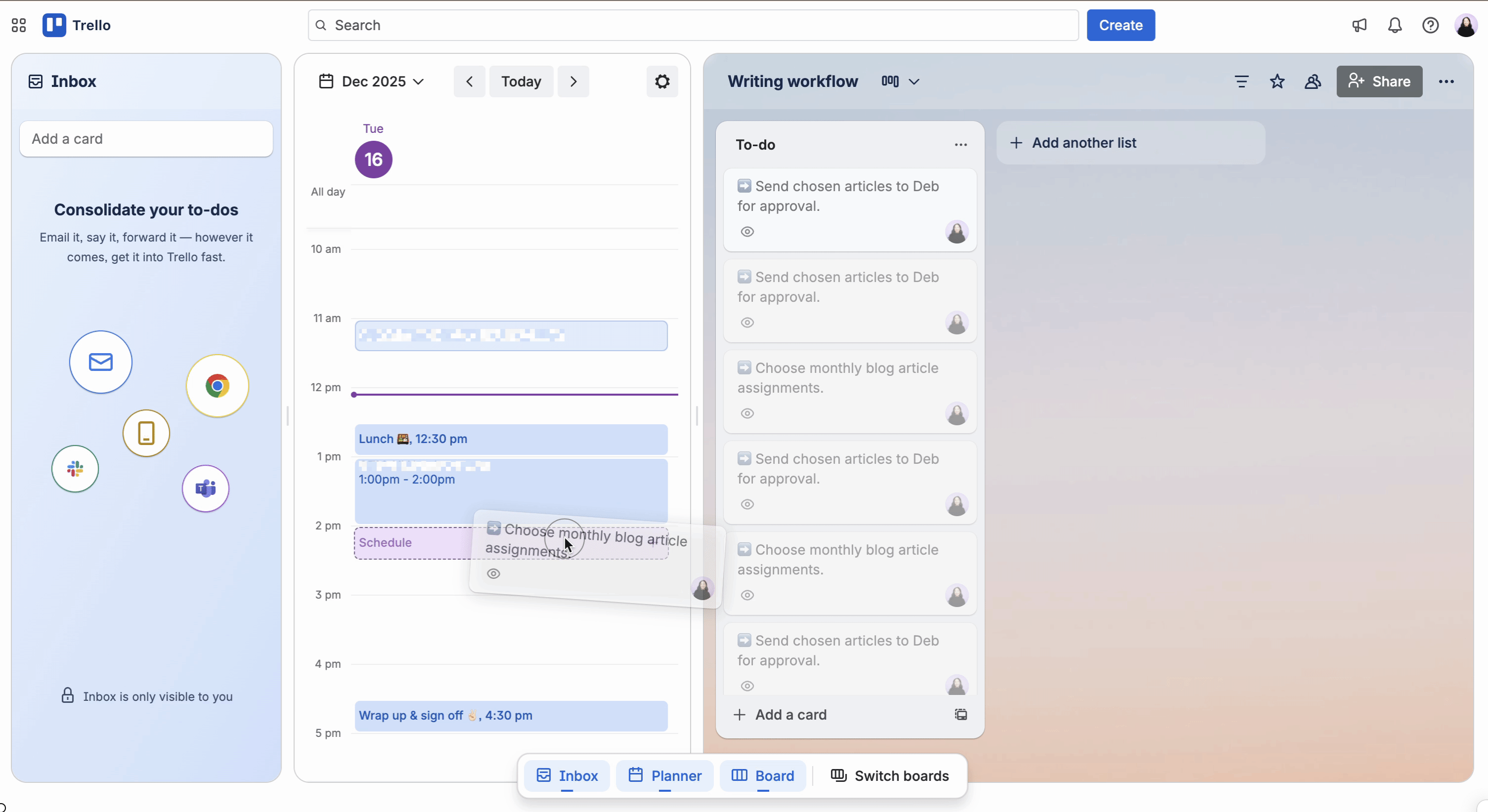Image resolution: width=1488 pixels, height=812 pixels.
Task: Open the Trello apps grid menu
Action: pyautogui.click(x=18, y=25)
